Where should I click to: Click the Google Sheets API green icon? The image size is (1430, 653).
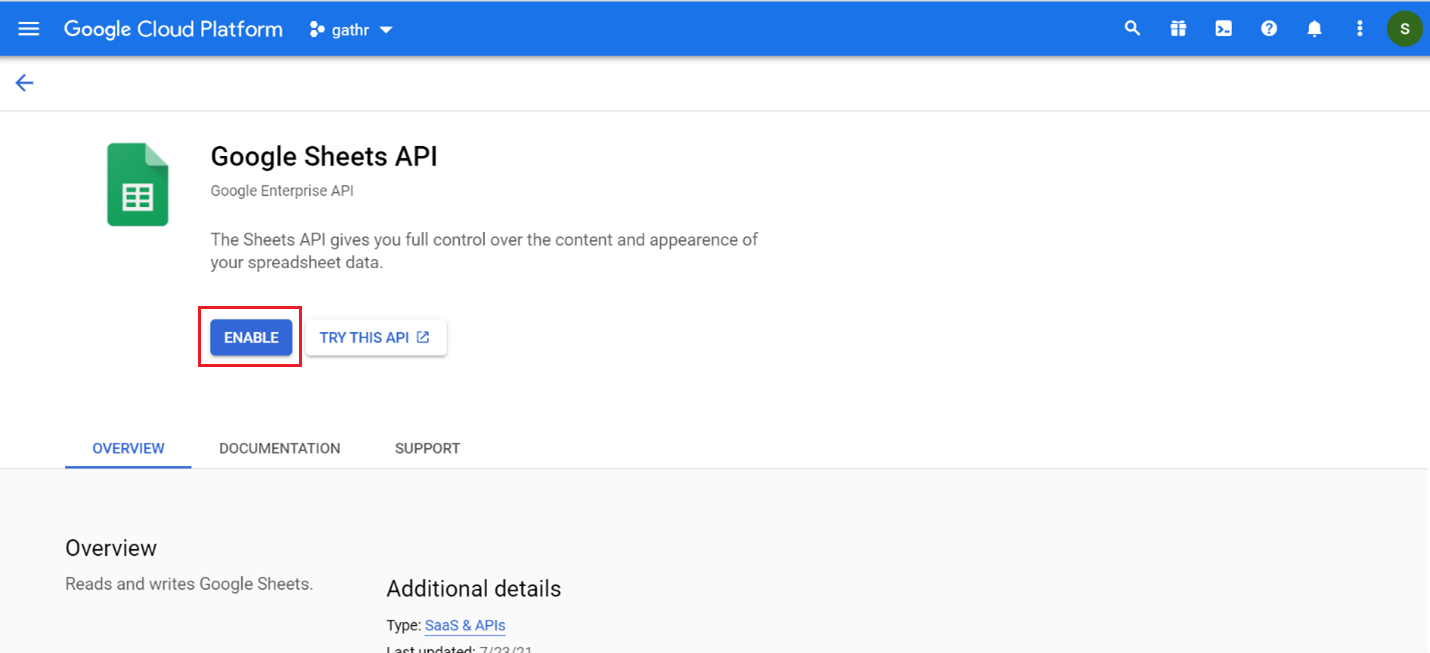(x=137, y=184)
